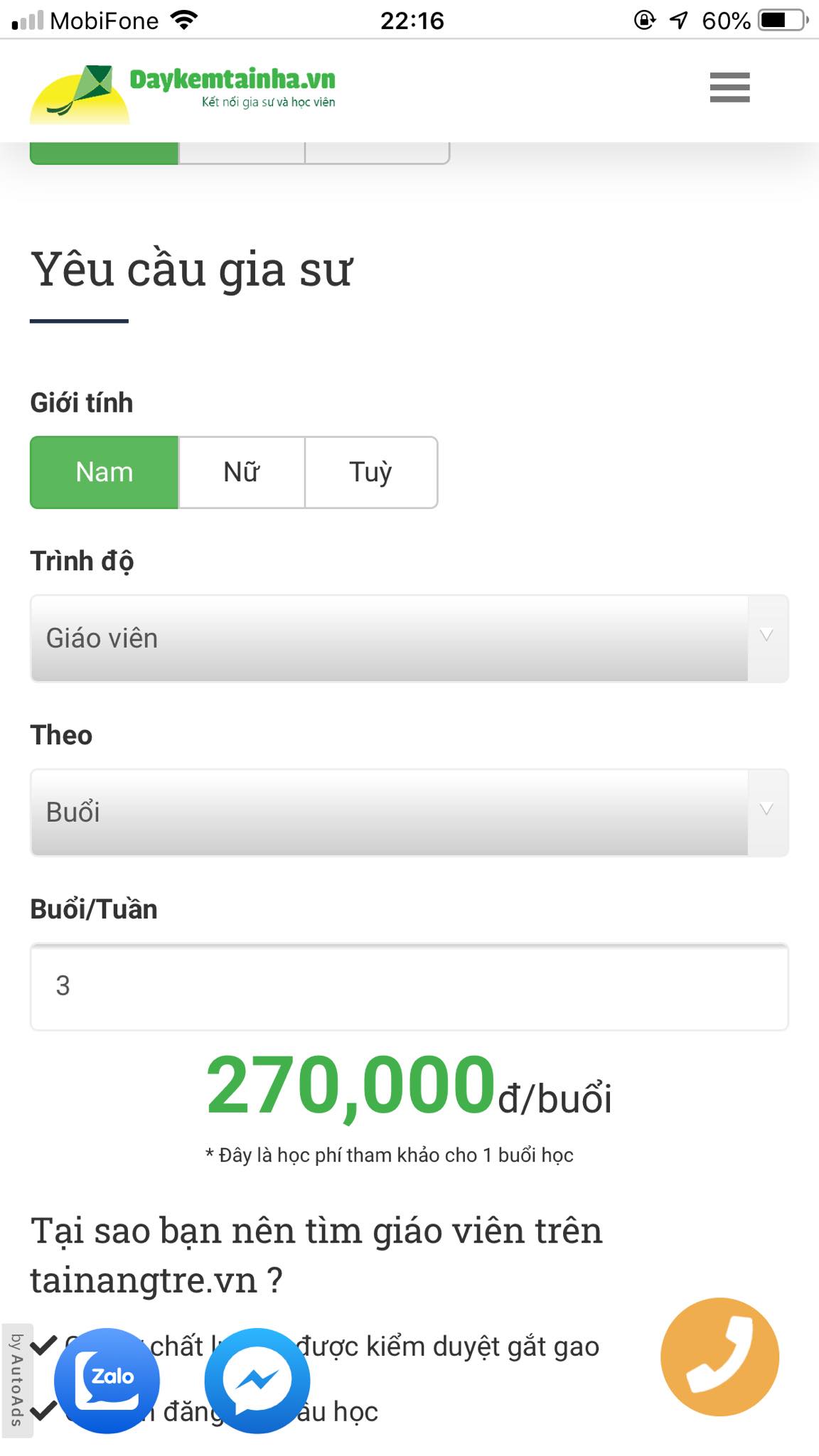
Task: Click the arrow on Buổi dropdown
Action: pos(766,810)
